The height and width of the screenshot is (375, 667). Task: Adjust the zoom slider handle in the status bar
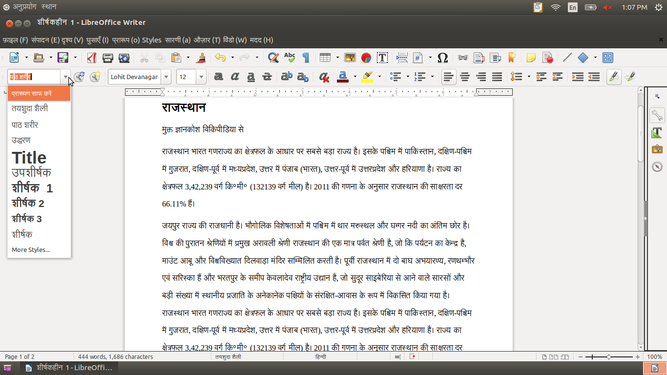click(x=609, y=357)
